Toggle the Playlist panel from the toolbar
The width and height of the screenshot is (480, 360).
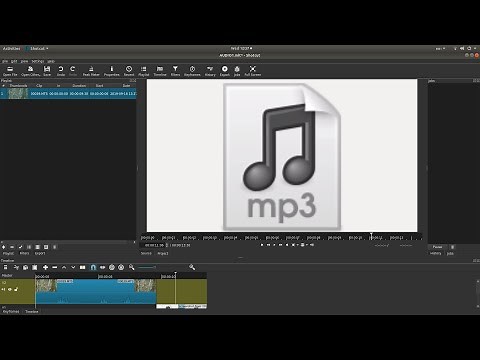point(144,71)
